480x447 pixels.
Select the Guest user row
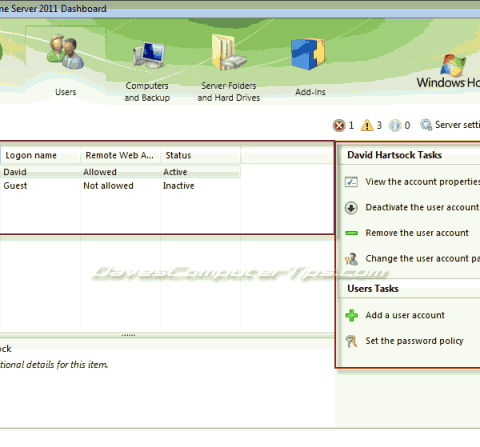(120, 186)
